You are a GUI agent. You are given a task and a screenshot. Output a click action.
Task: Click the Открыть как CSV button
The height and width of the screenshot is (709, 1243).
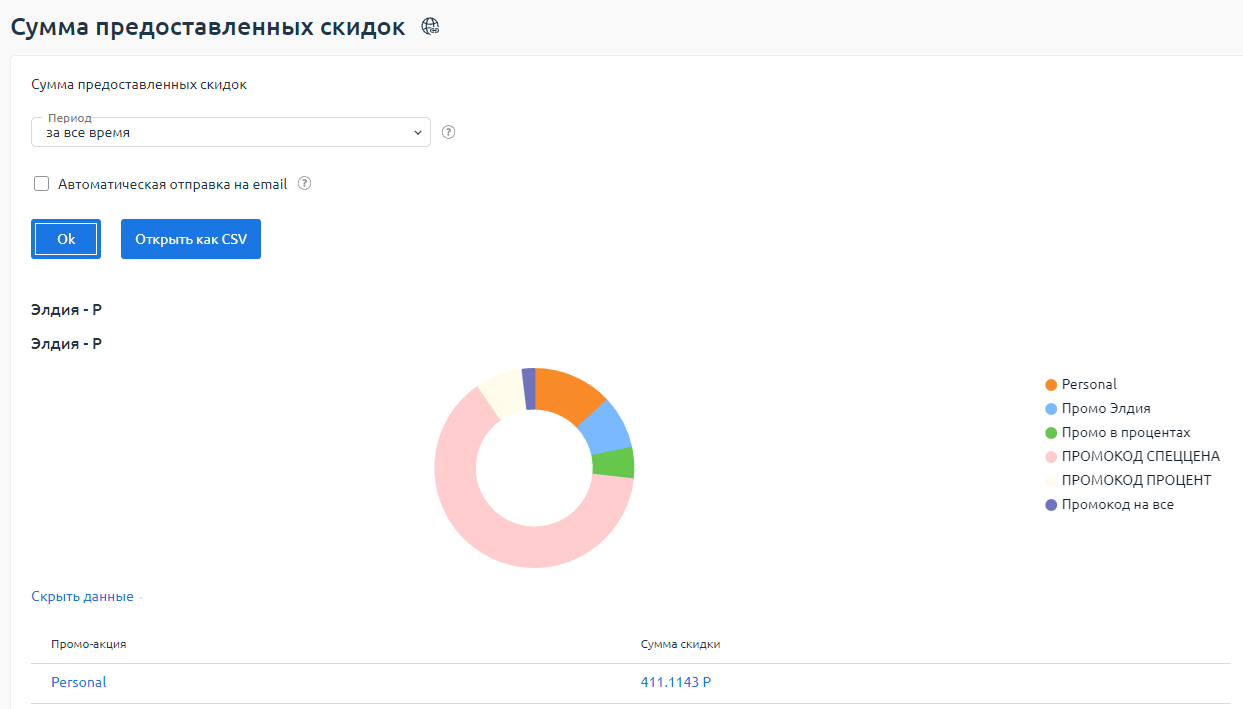coord(191,240)
